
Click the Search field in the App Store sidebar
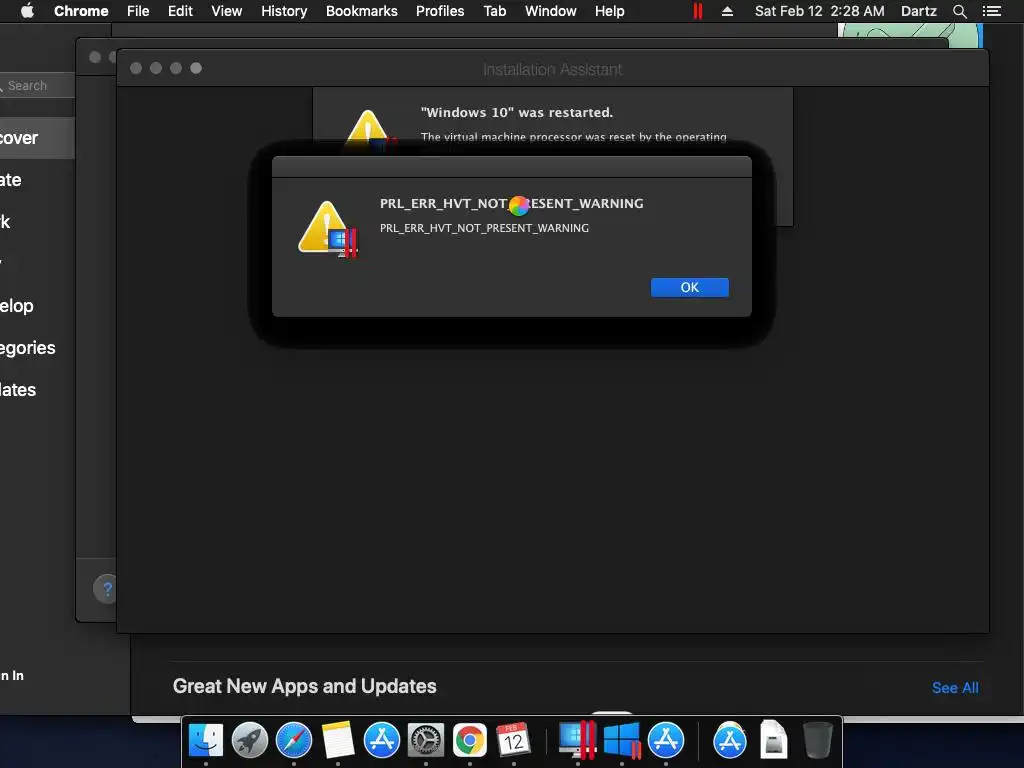click(37, 86)
